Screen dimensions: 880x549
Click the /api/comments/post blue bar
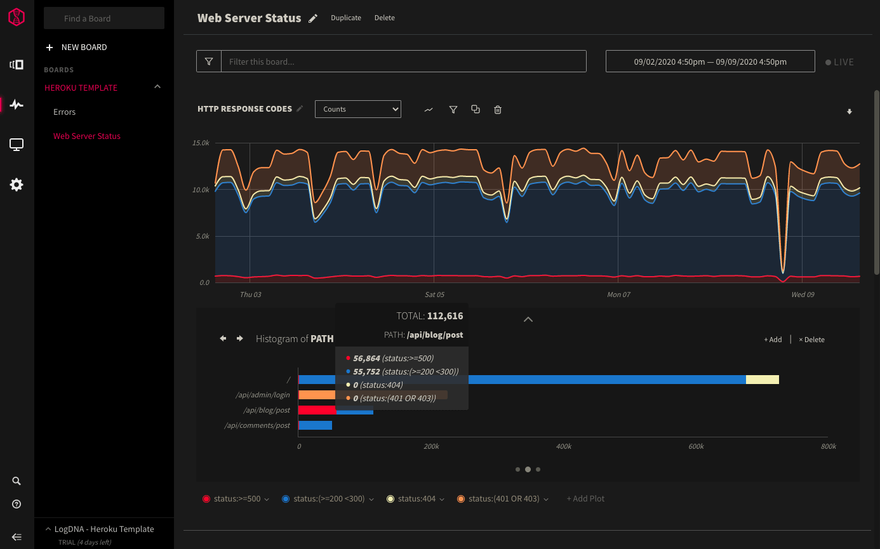tap(315, 426)
